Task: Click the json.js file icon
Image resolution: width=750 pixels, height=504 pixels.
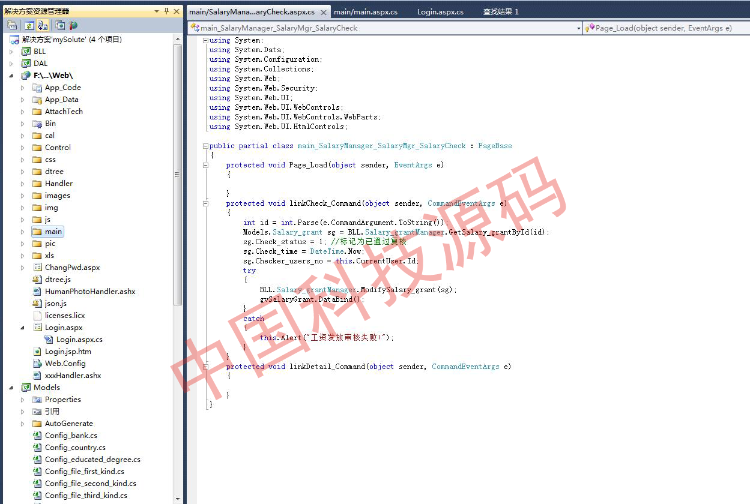Action: (37, 303)
